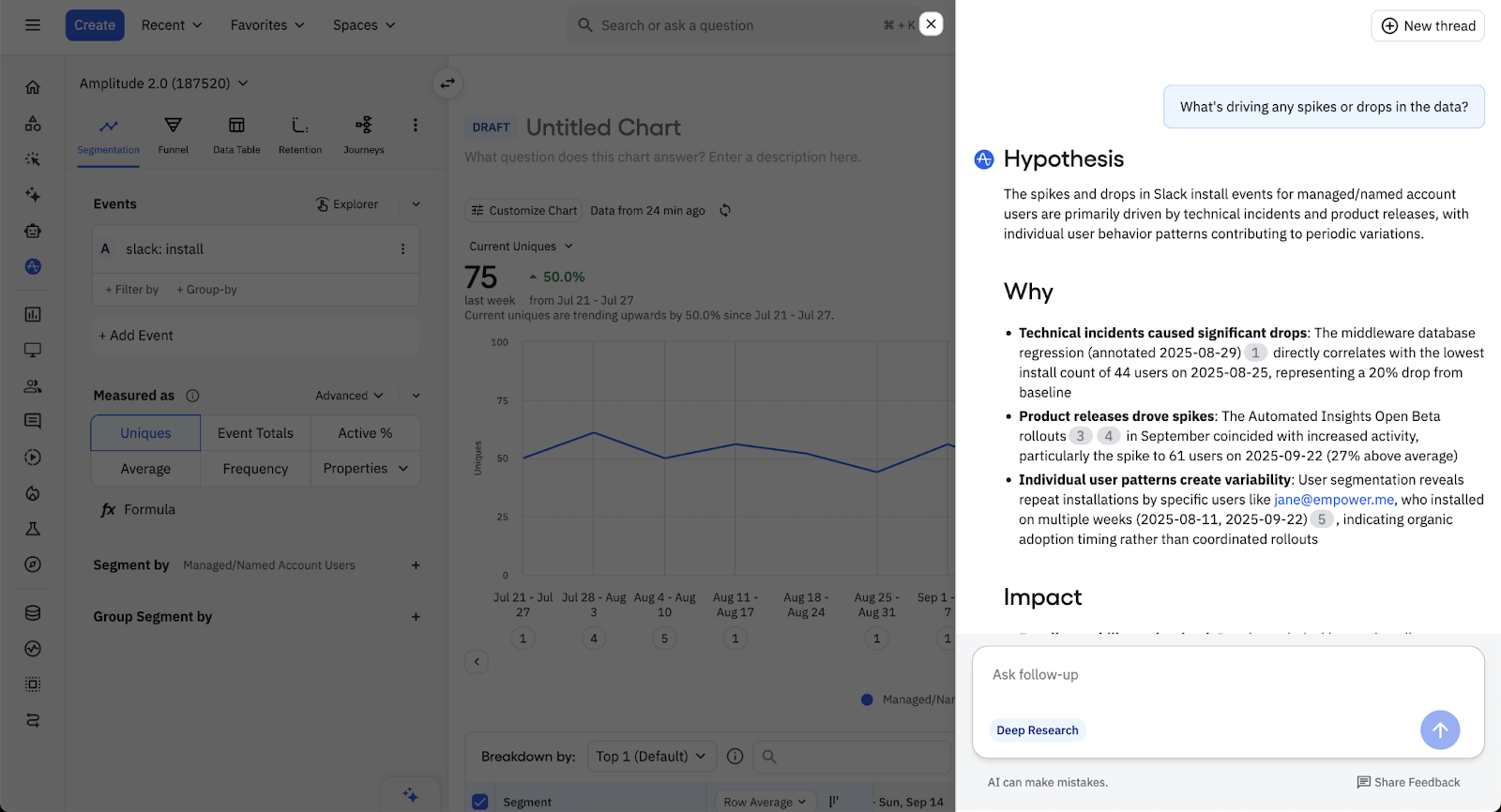Open the hamburger navigation menu
Viewport: 1501px width, 812px height.
coord(33,25)
